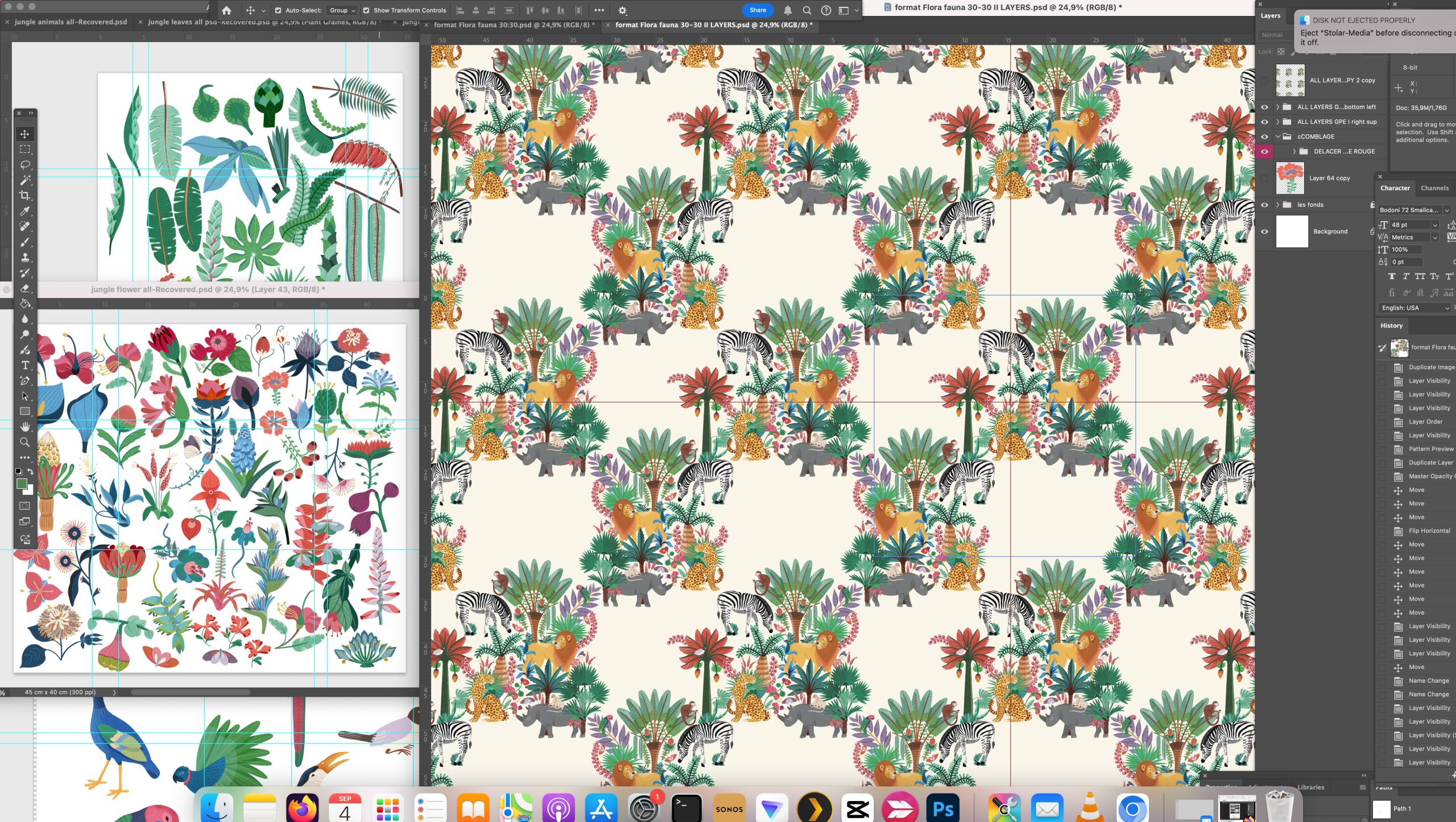
Task: Open the green foreground color swatch
Action: [x=21, y=483]
